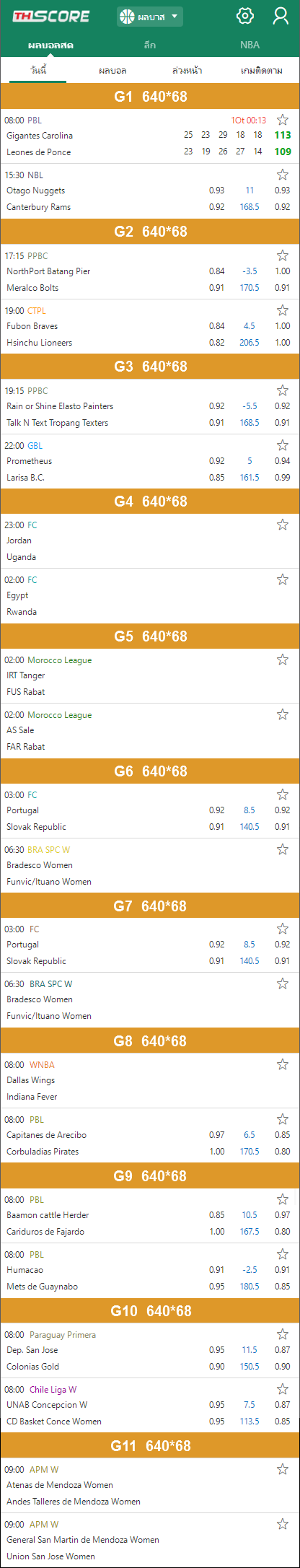The image size is (300, 1568).
Task: Star the Fubon Braves match
Action: (283, 310)
